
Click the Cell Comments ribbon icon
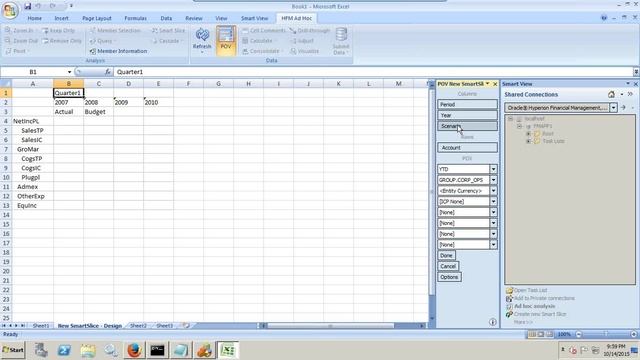click(245, 31)
